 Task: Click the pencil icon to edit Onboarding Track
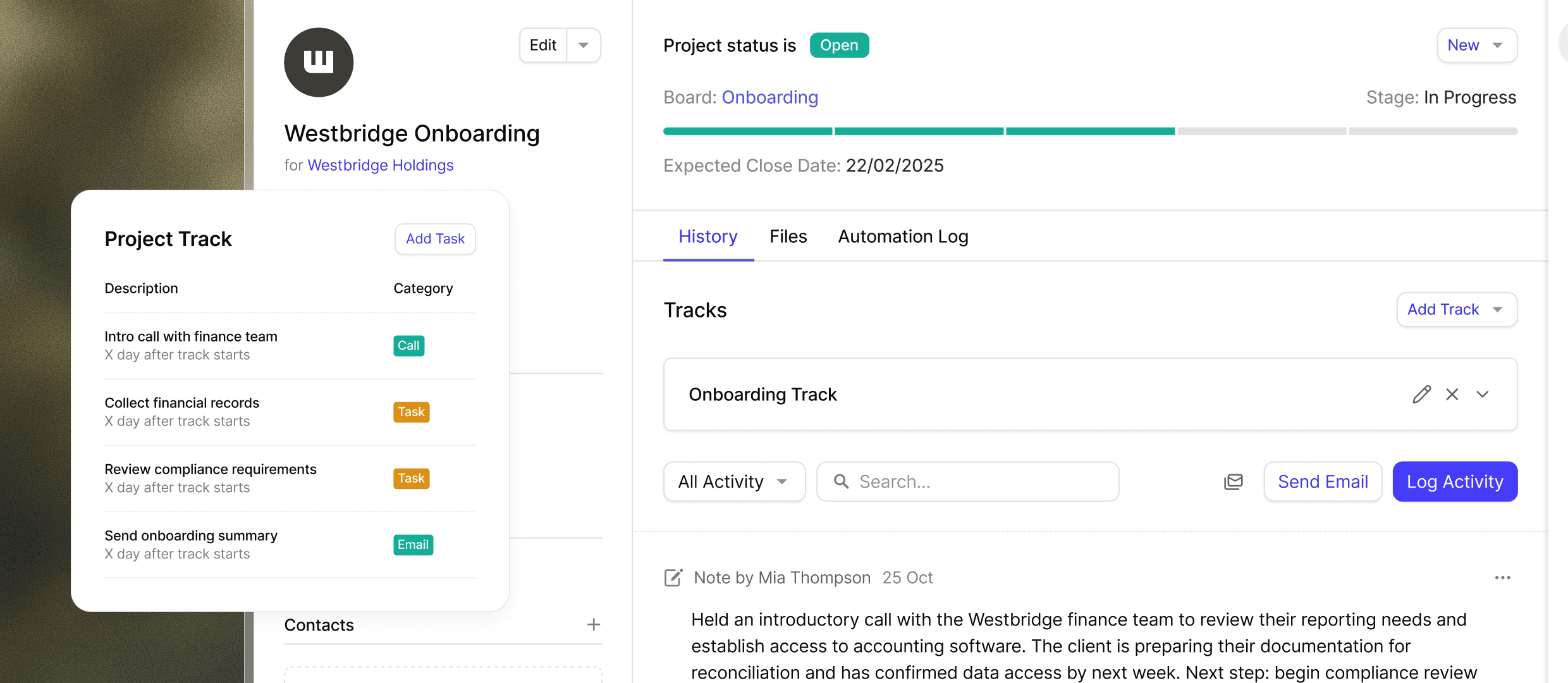pyautogui.click(x=1421, y=394)
